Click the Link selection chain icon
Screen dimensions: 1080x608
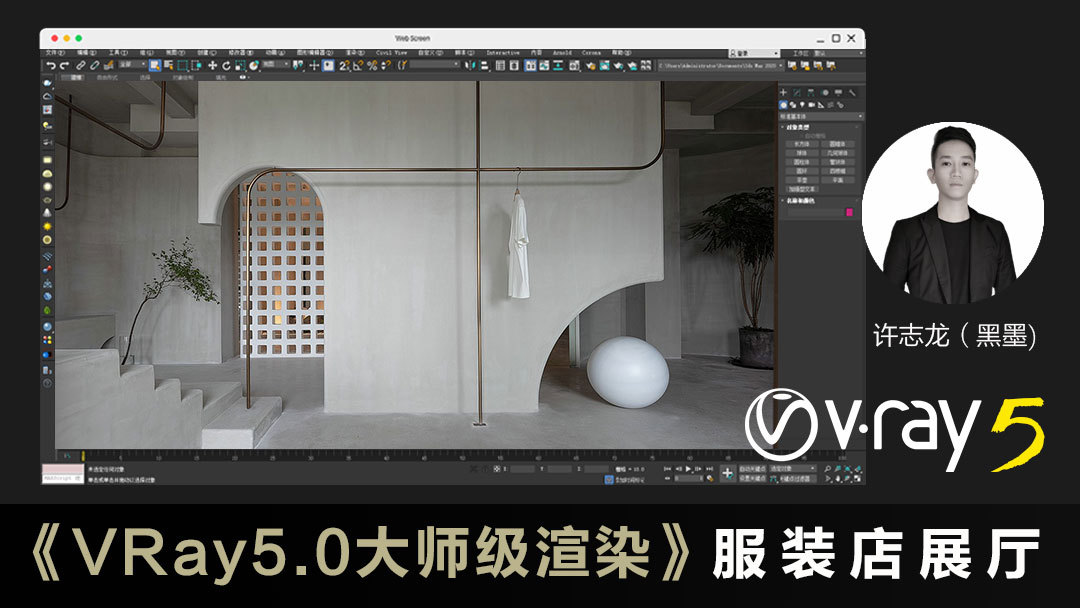point(80,65)
